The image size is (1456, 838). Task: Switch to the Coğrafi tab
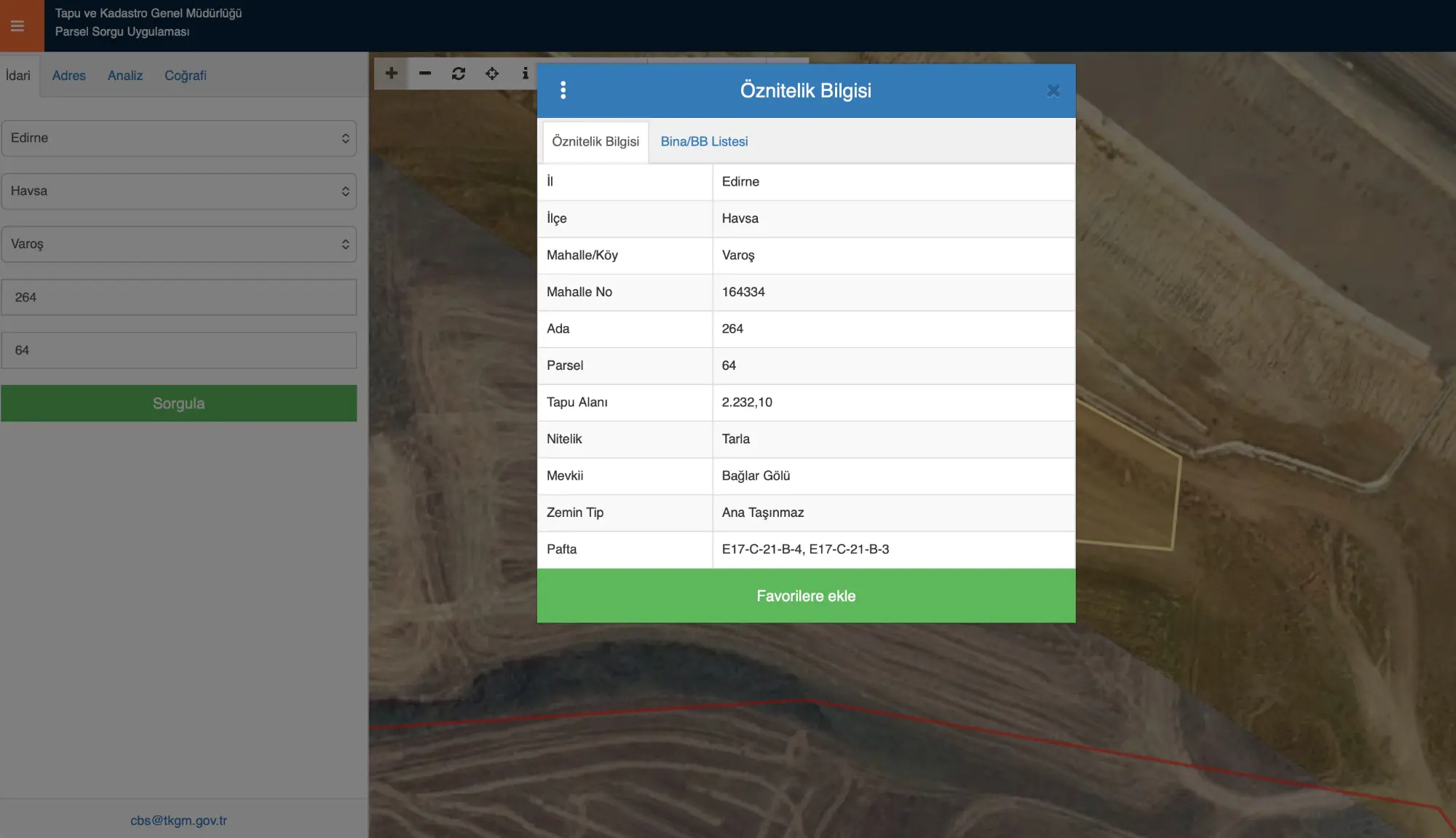click(186, 76)
